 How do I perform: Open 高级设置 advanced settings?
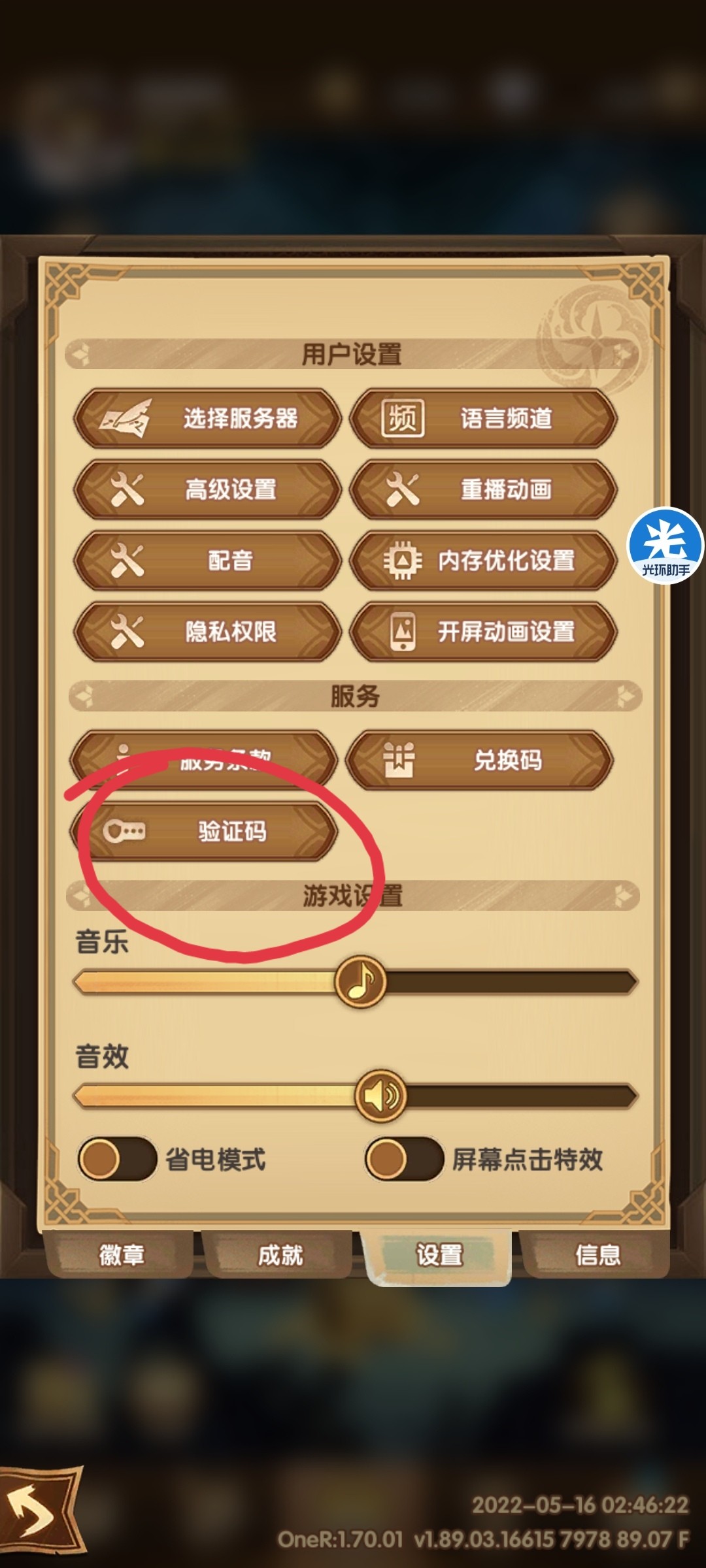click(207, 489)
